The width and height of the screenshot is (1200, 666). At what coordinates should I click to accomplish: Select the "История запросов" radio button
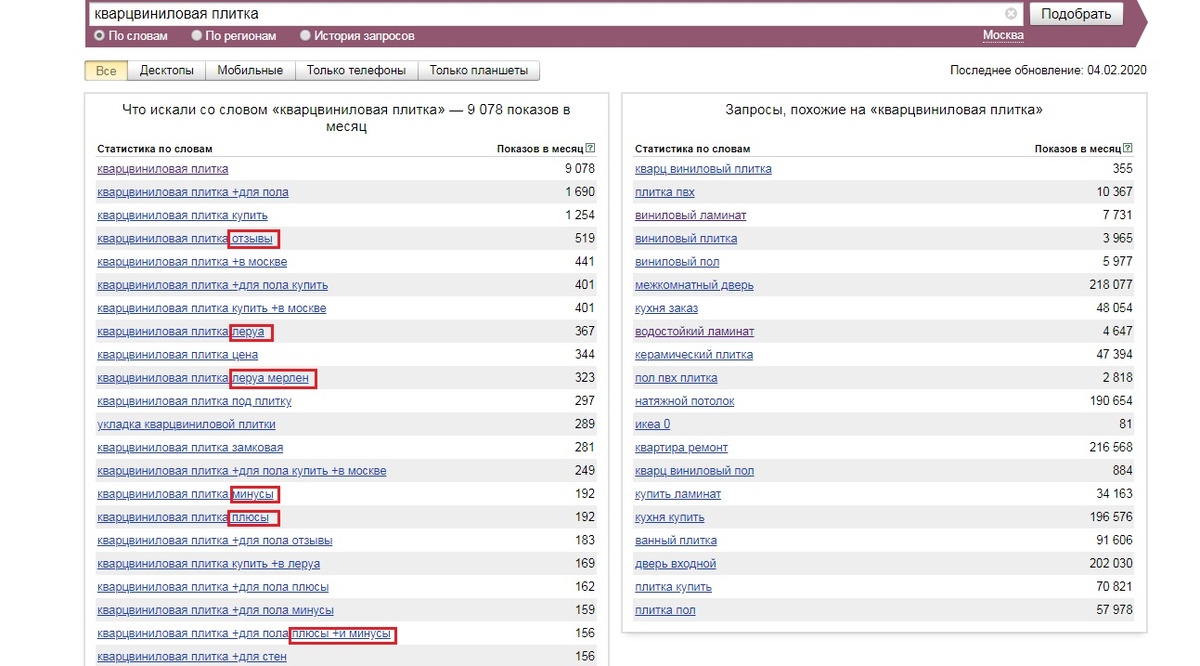coord(305,34)
